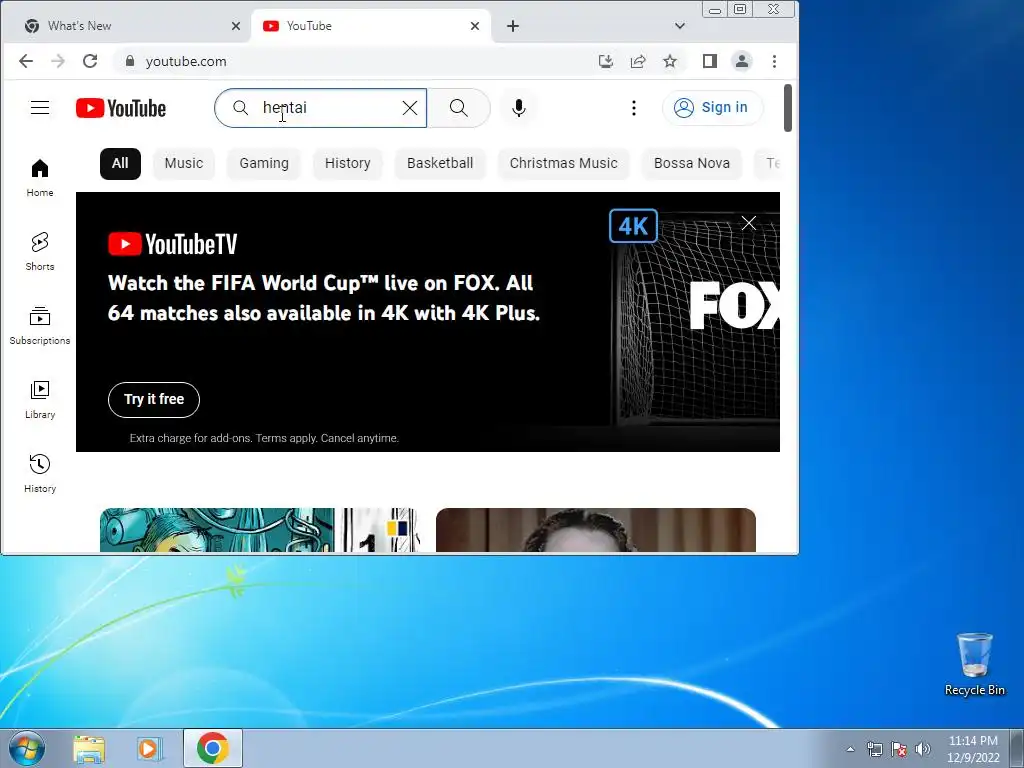Click the YouTube logo
1024x768 pixels.
click(x=121, y=108)
